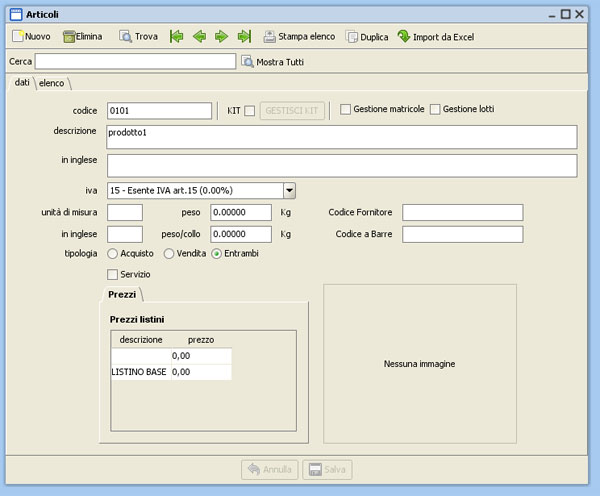The image size is (600, 496).
Task: Jump to the last record arrow
Action: 244,36
